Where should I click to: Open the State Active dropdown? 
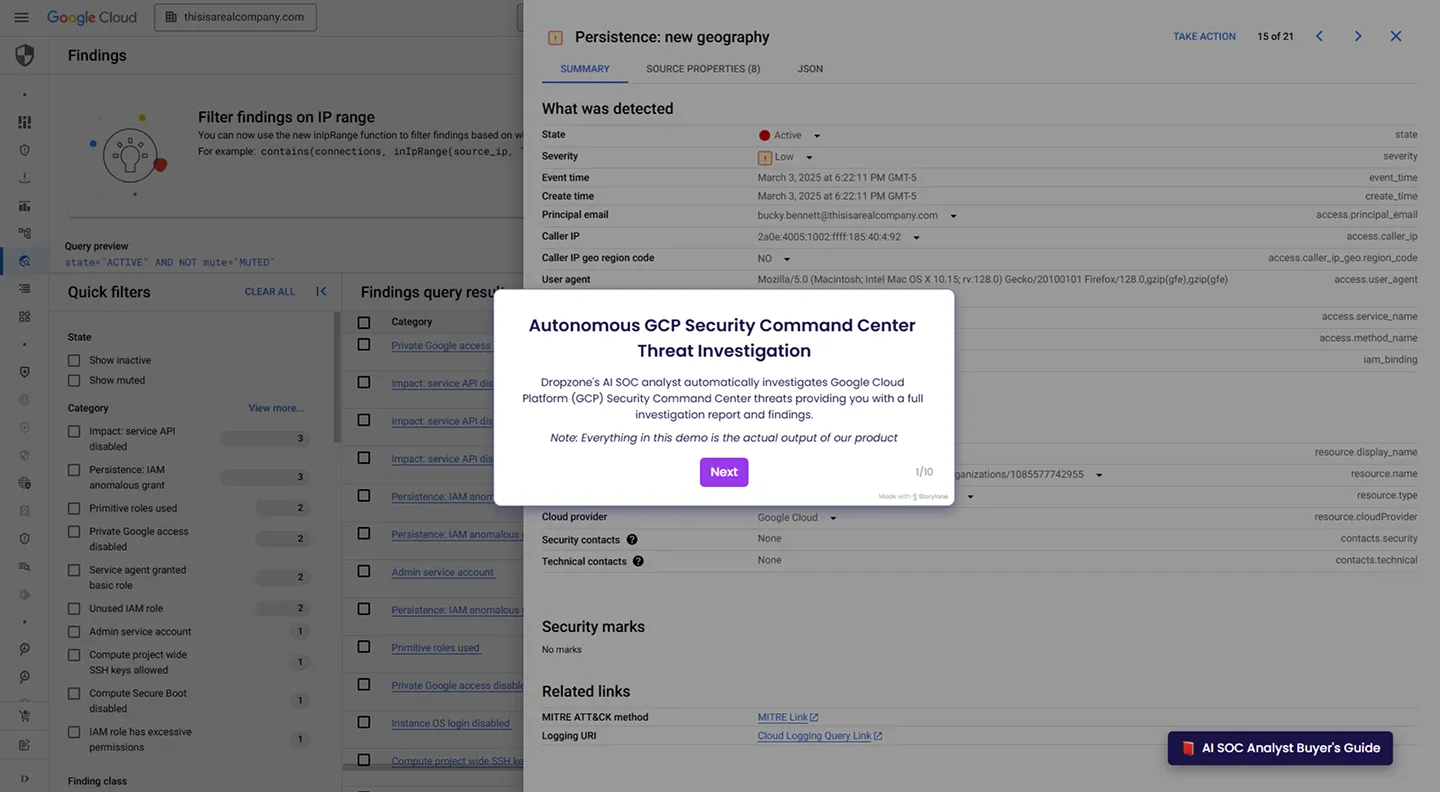[x=817, y=134]
